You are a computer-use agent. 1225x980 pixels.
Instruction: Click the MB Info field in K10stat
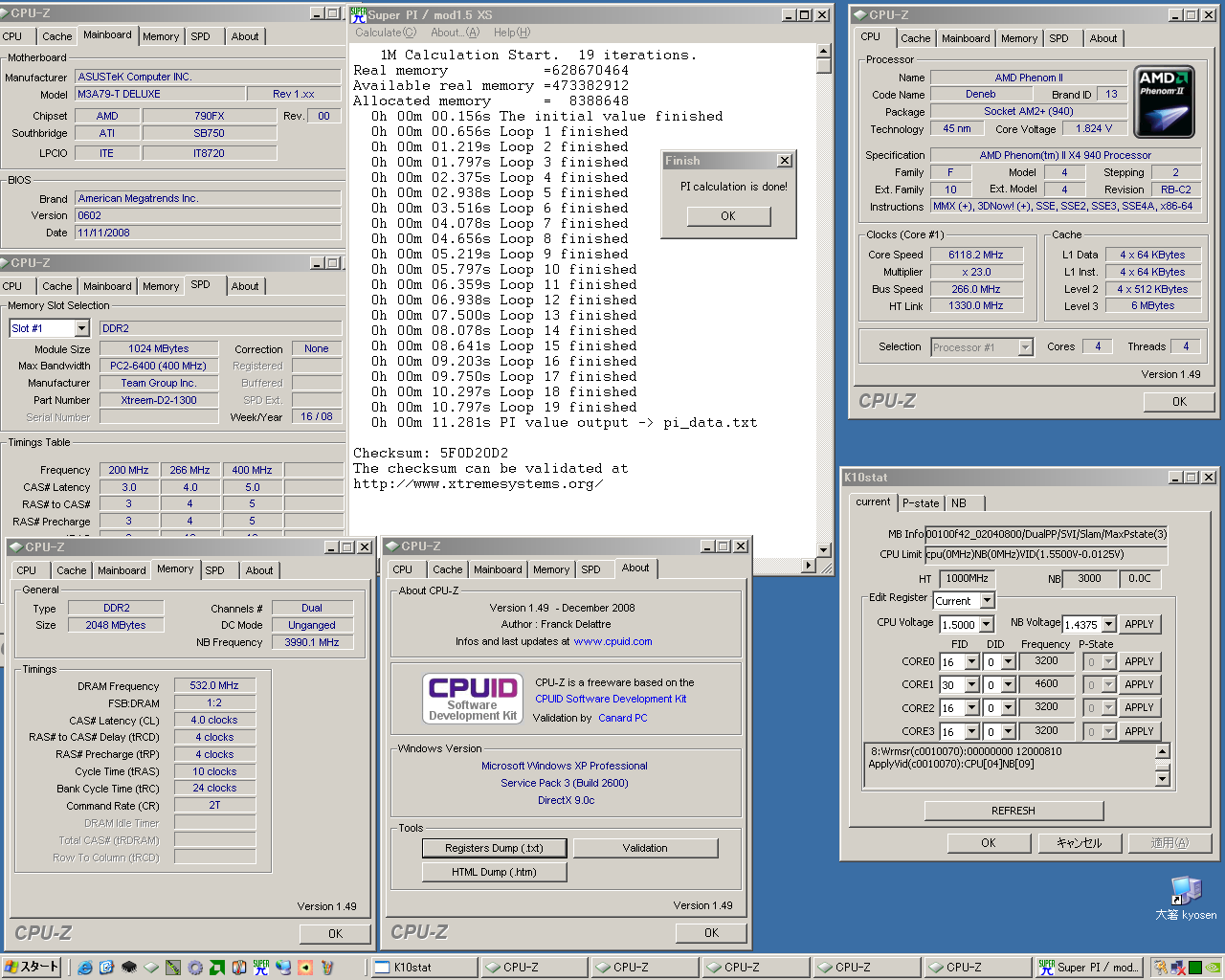click(1046, 534)
